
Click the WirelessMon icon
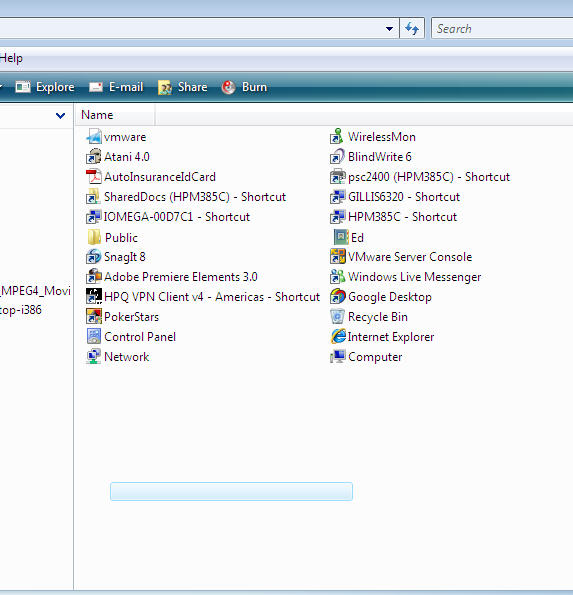tap(337, 137)
